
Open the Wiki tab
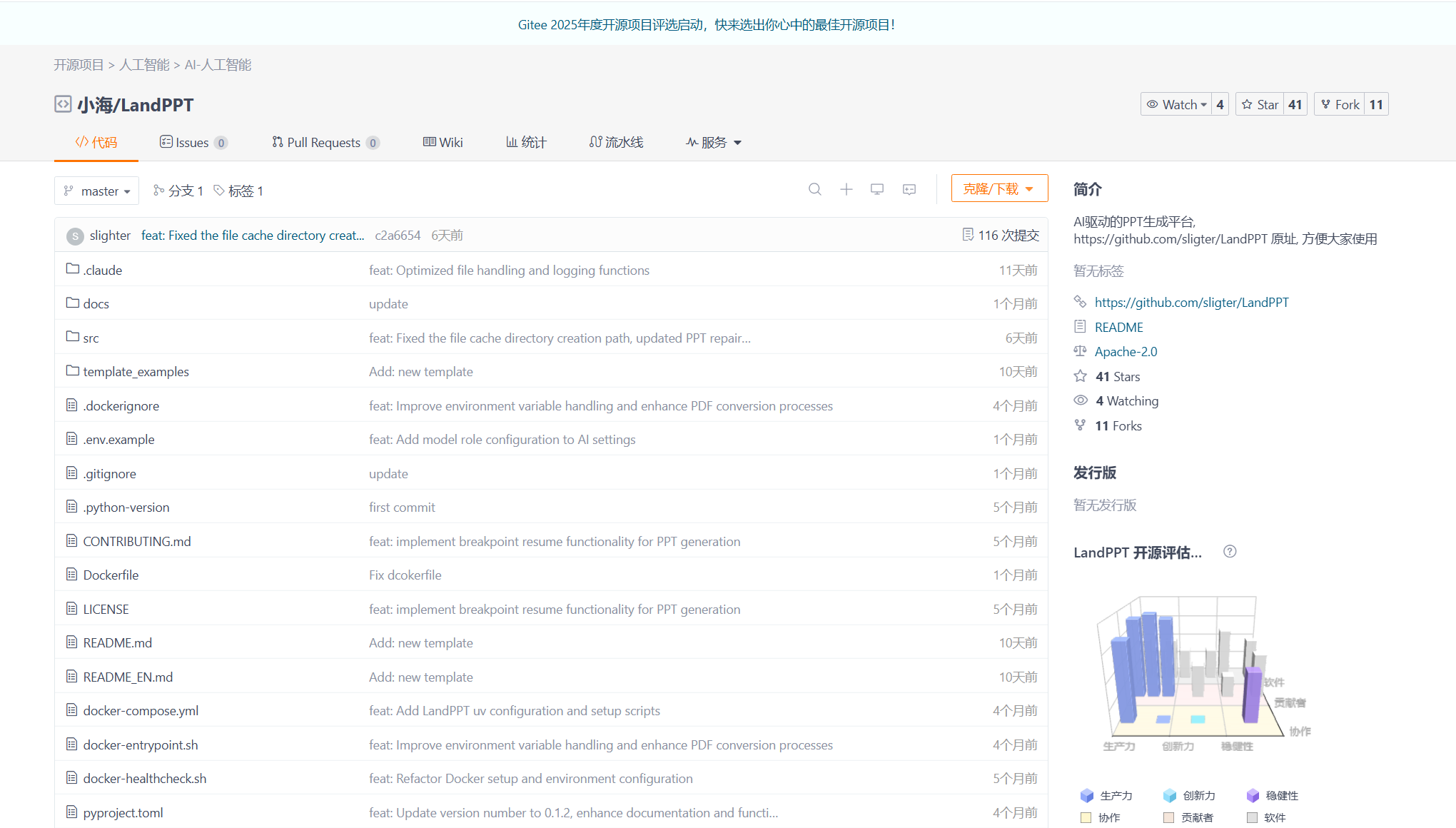tap(443, 142)
